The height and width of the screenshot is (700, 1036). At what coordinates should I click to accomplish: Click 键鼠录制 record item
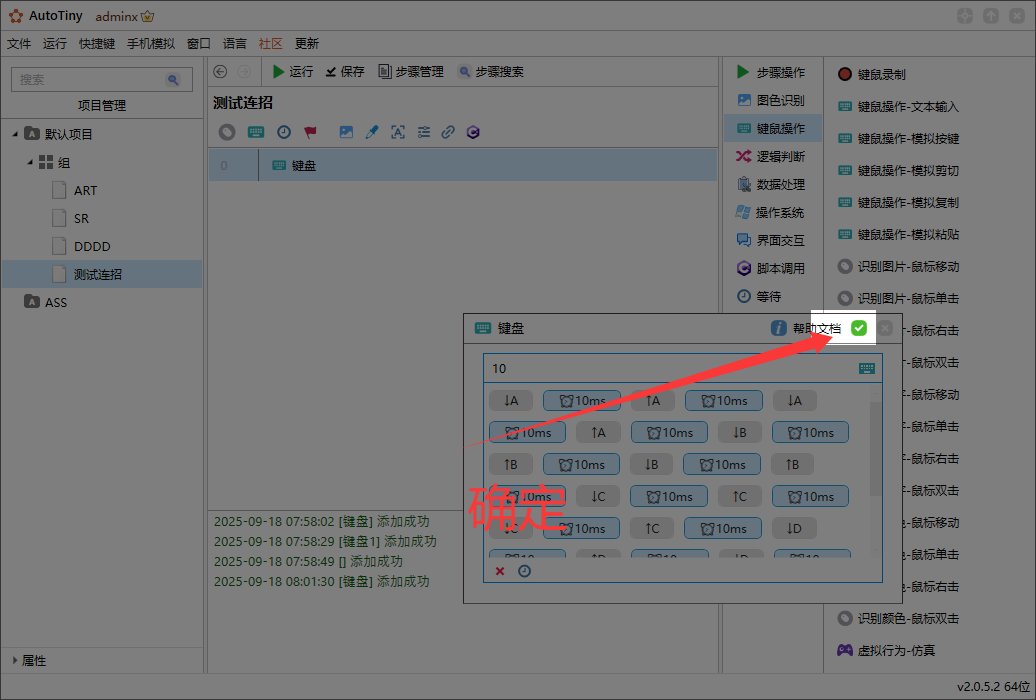(871, 74)
